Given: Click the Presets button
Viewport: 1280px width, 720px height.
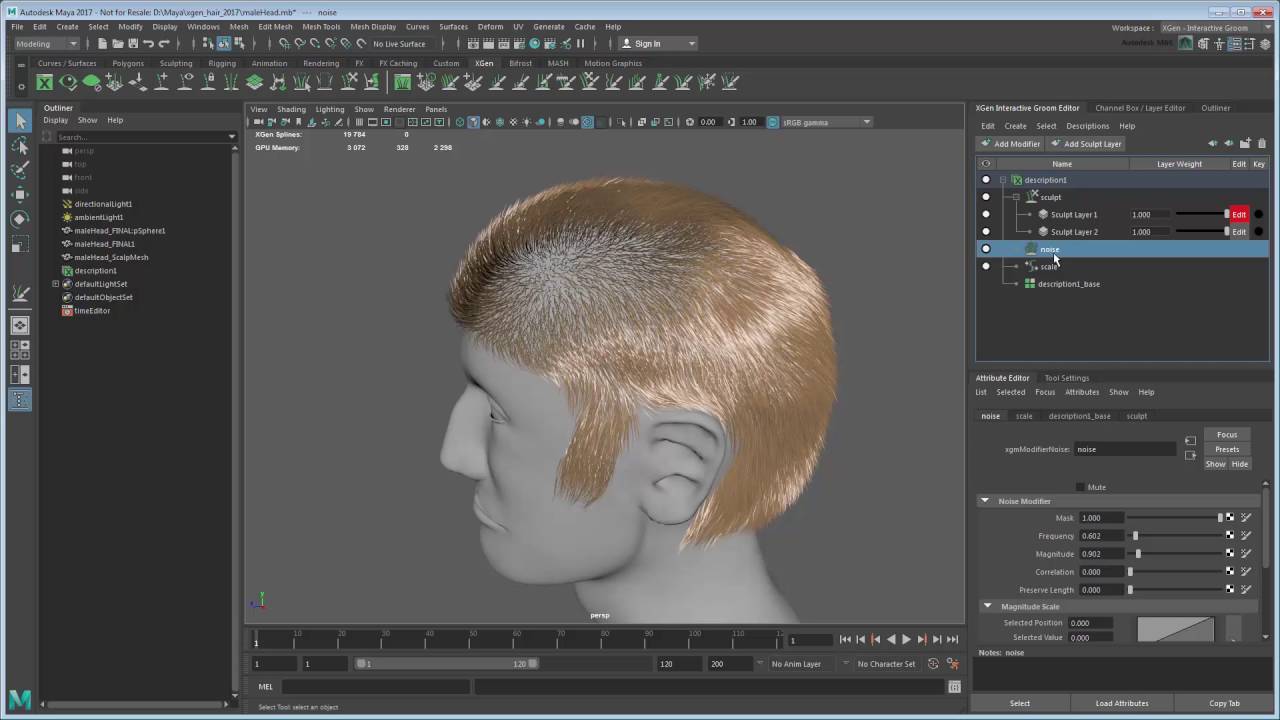Looking at the screenshot, I should pyautogui.click(x=1227, y=450).
